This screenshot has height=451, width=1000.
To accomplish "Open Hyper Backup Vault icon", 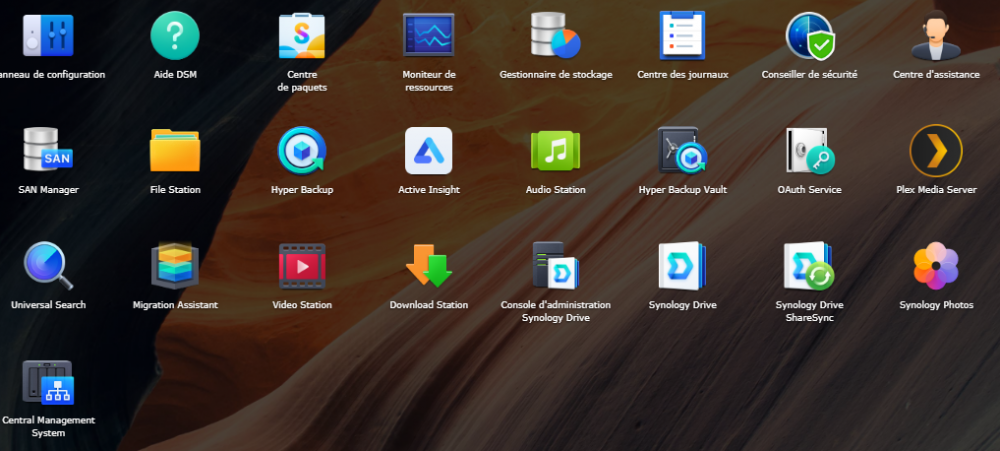I will [682, 151].
